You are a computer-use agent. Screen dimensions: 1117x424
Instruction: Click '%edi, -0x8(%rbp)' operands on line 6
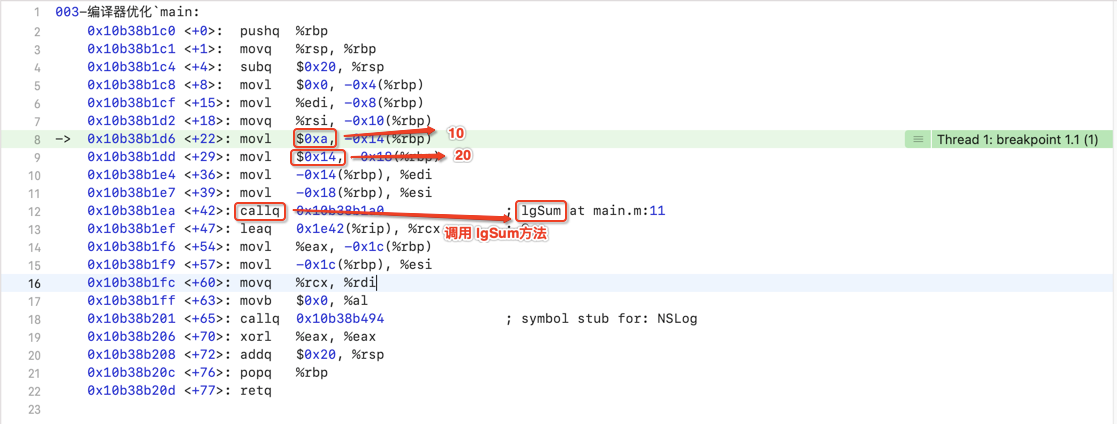tap(360, 103)
